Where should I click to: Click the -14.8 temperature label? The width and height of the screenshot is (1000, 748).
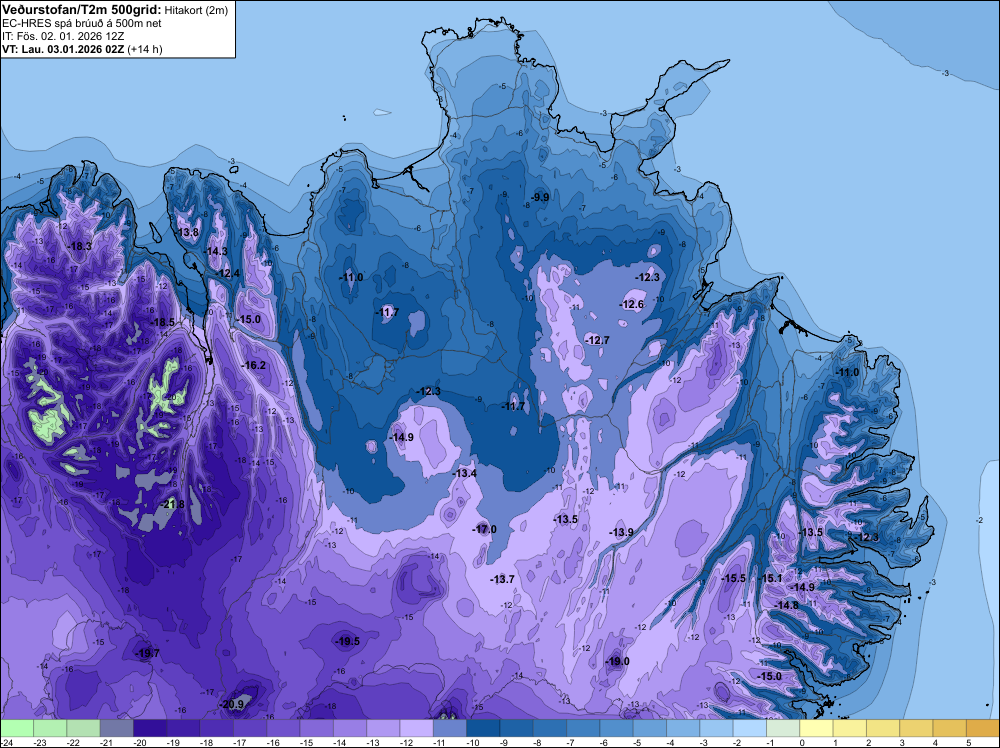point(786,605)
